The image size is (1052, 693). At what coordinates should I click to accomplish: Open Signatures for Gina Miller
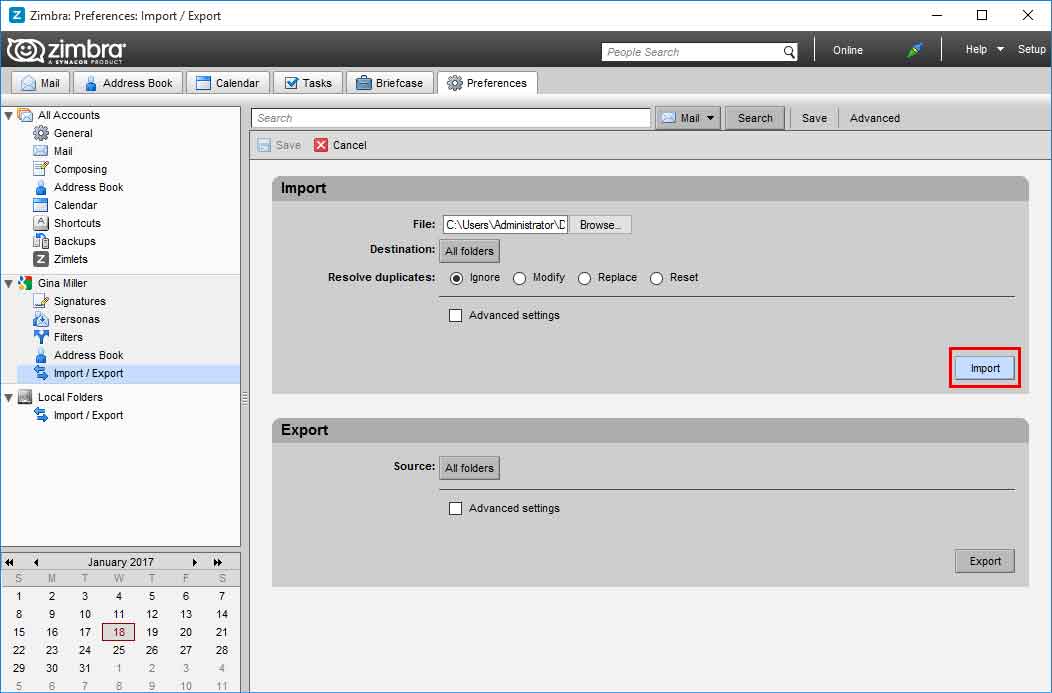coord(79,301)
